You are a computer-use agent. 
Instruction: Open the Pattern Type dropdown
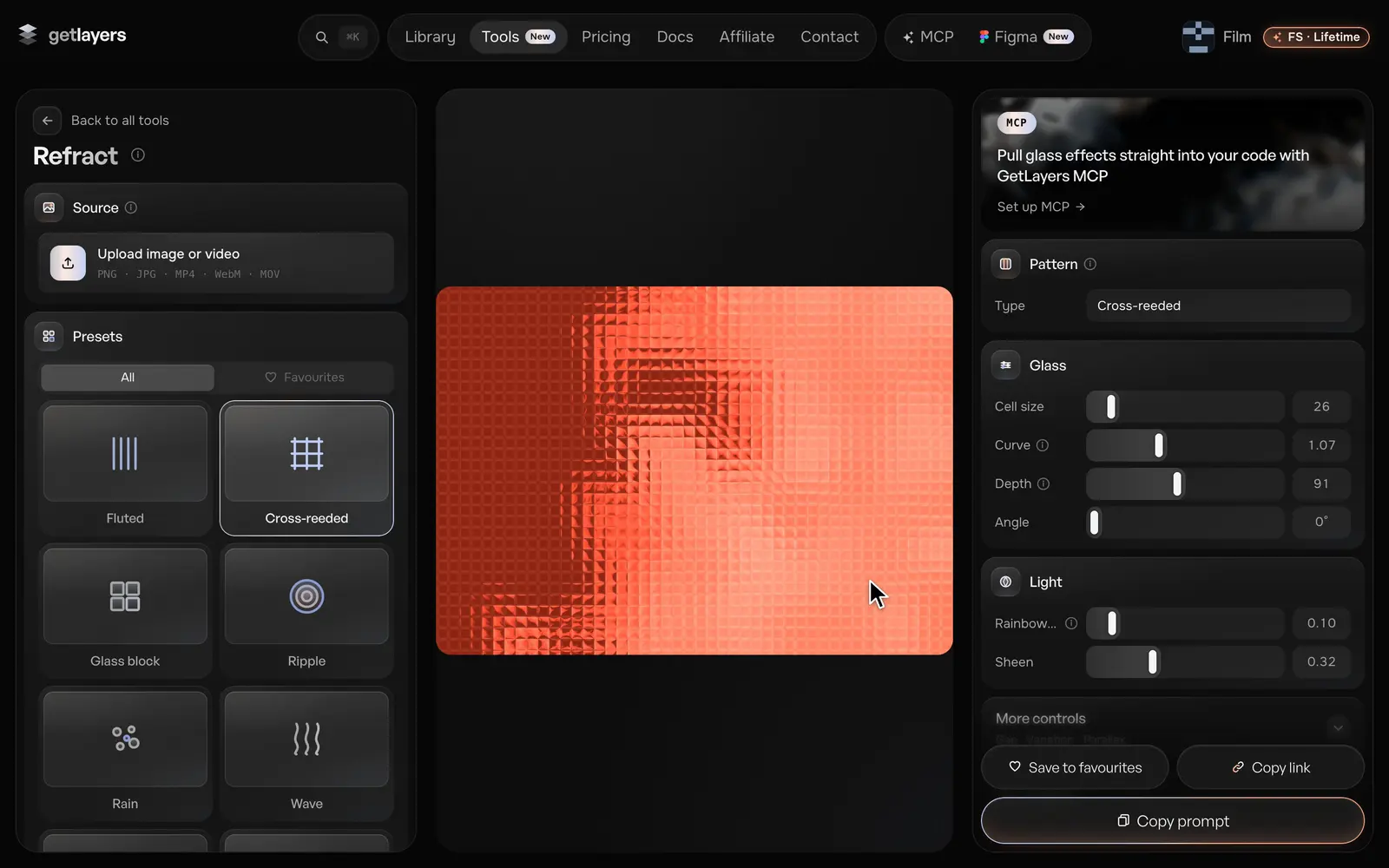pos(1218,306)
